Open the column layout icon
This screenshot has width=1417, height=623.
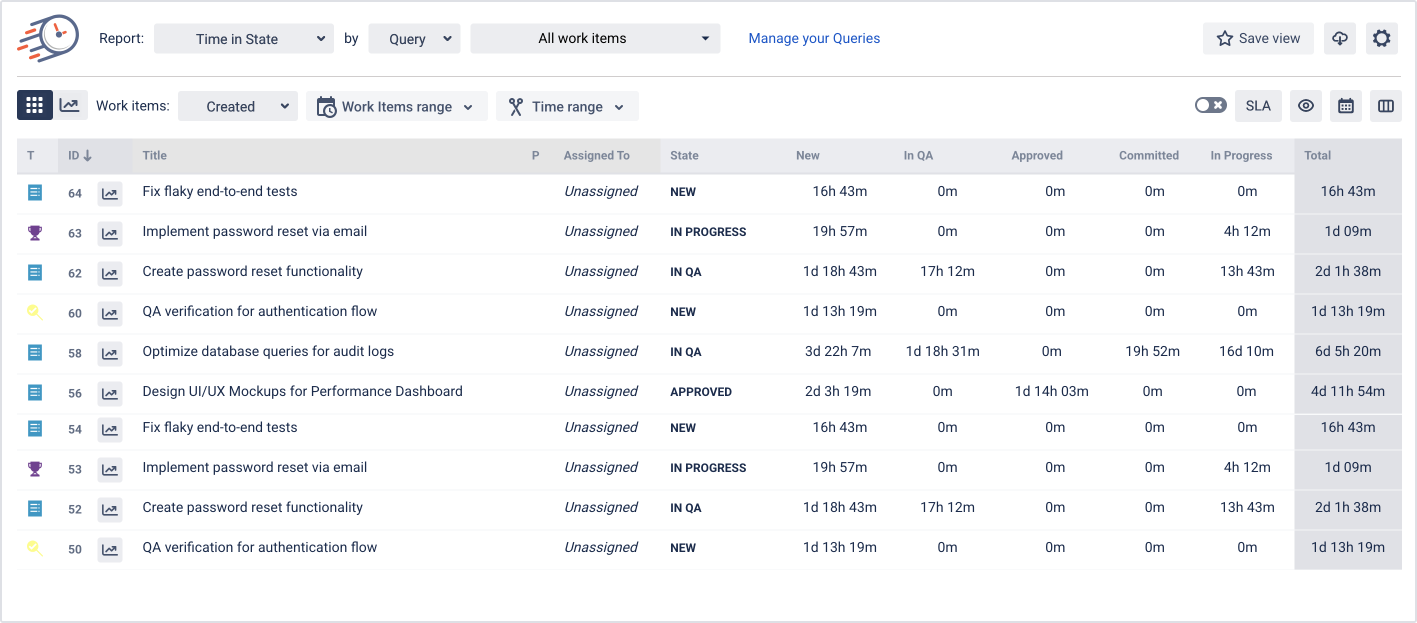[x=1385, y=106]
